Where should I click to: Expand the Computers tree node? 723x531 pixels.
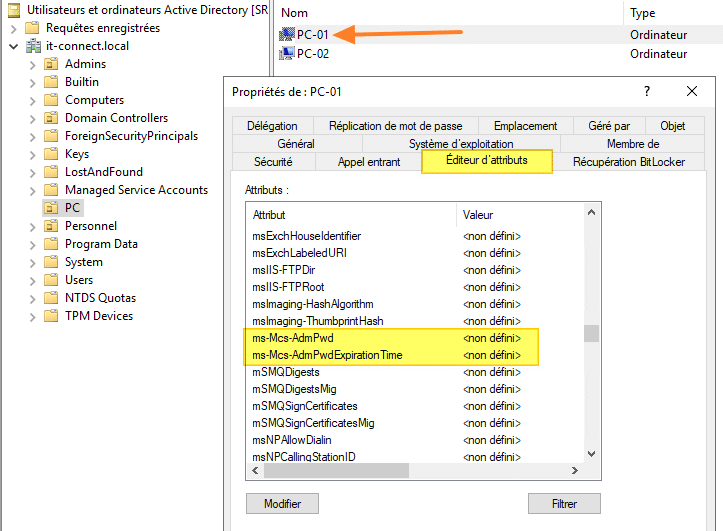(32, 100)
